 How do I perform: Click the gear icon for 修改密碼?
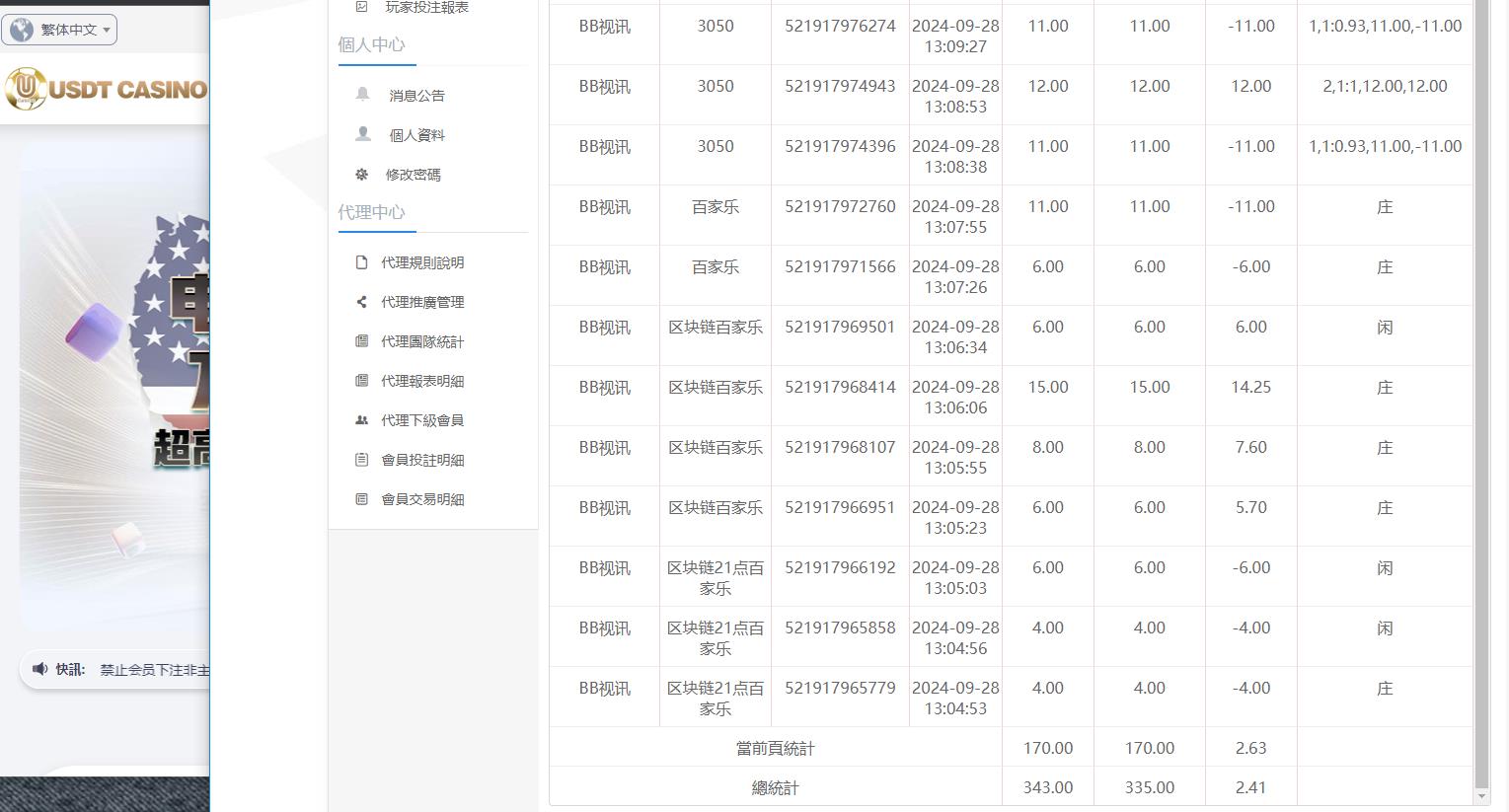363,174
